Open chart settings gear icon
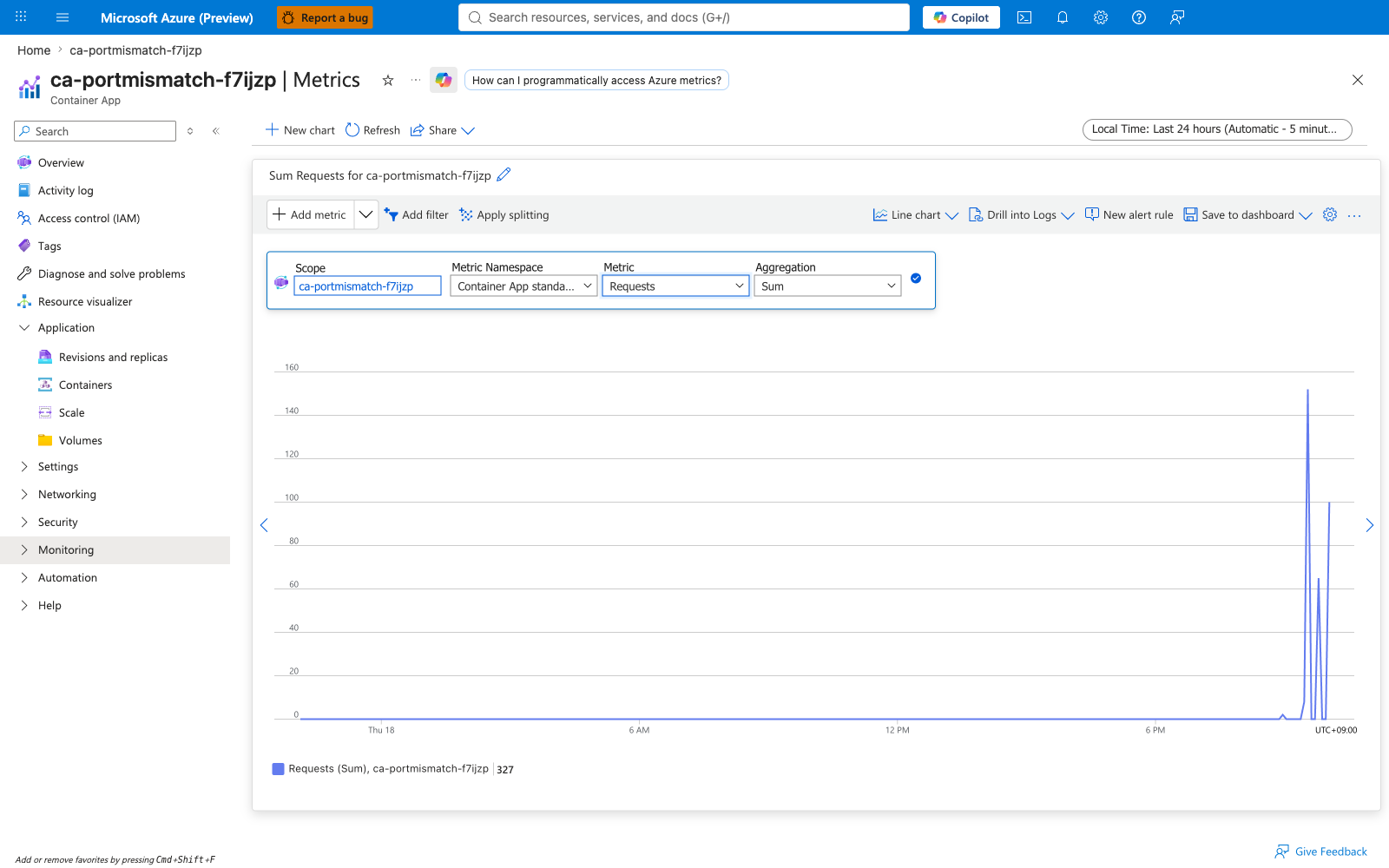Viewport: 1389px width, 868px height. [1330, 214]
